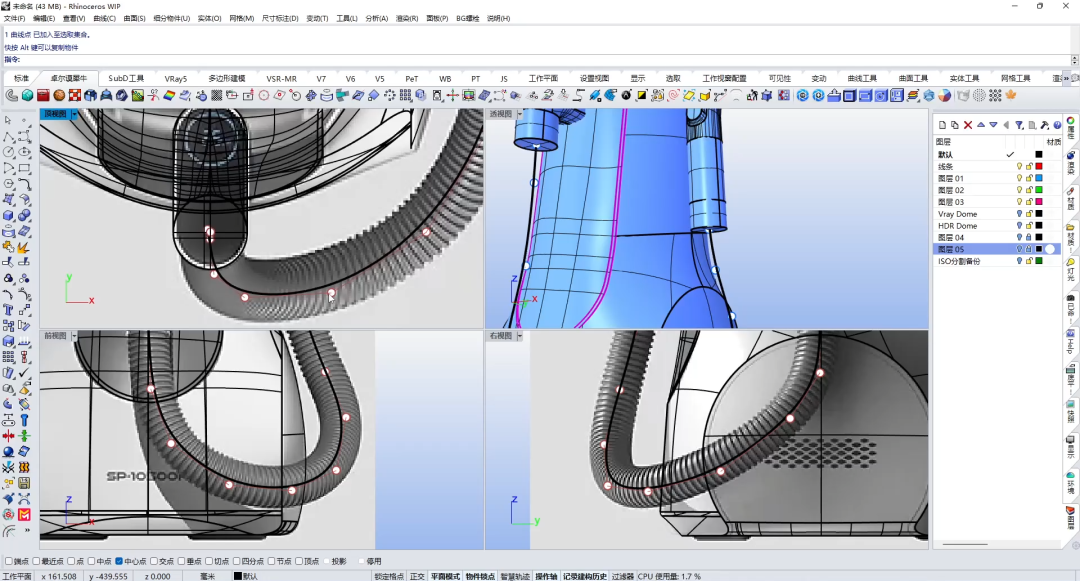Uncheck the 中心点 osnap checkbox

point(119,561)
